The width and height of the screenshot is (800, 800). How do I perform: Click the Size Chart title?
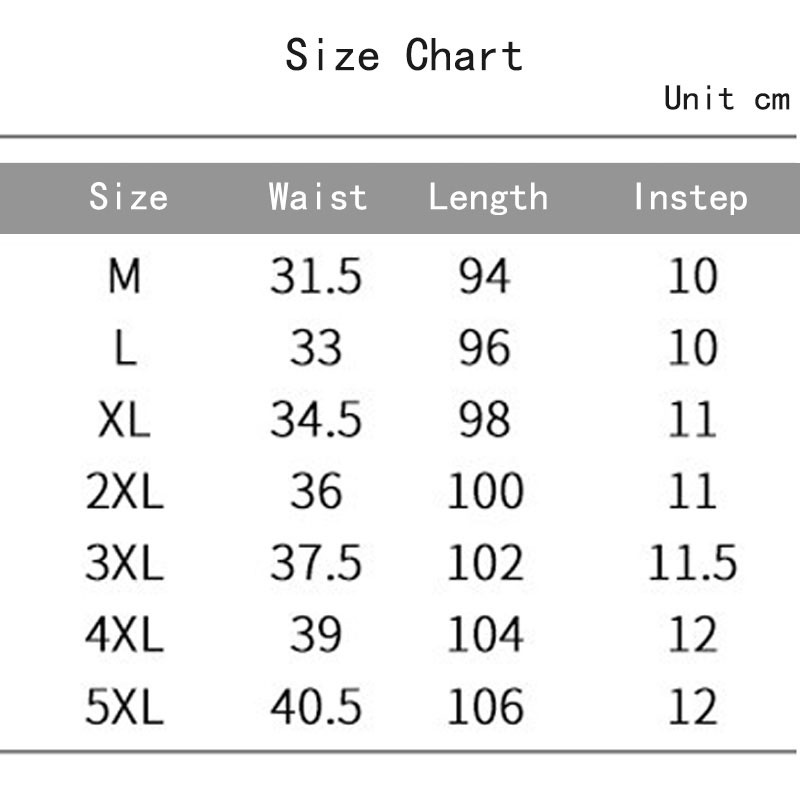[x=403, y=55]
